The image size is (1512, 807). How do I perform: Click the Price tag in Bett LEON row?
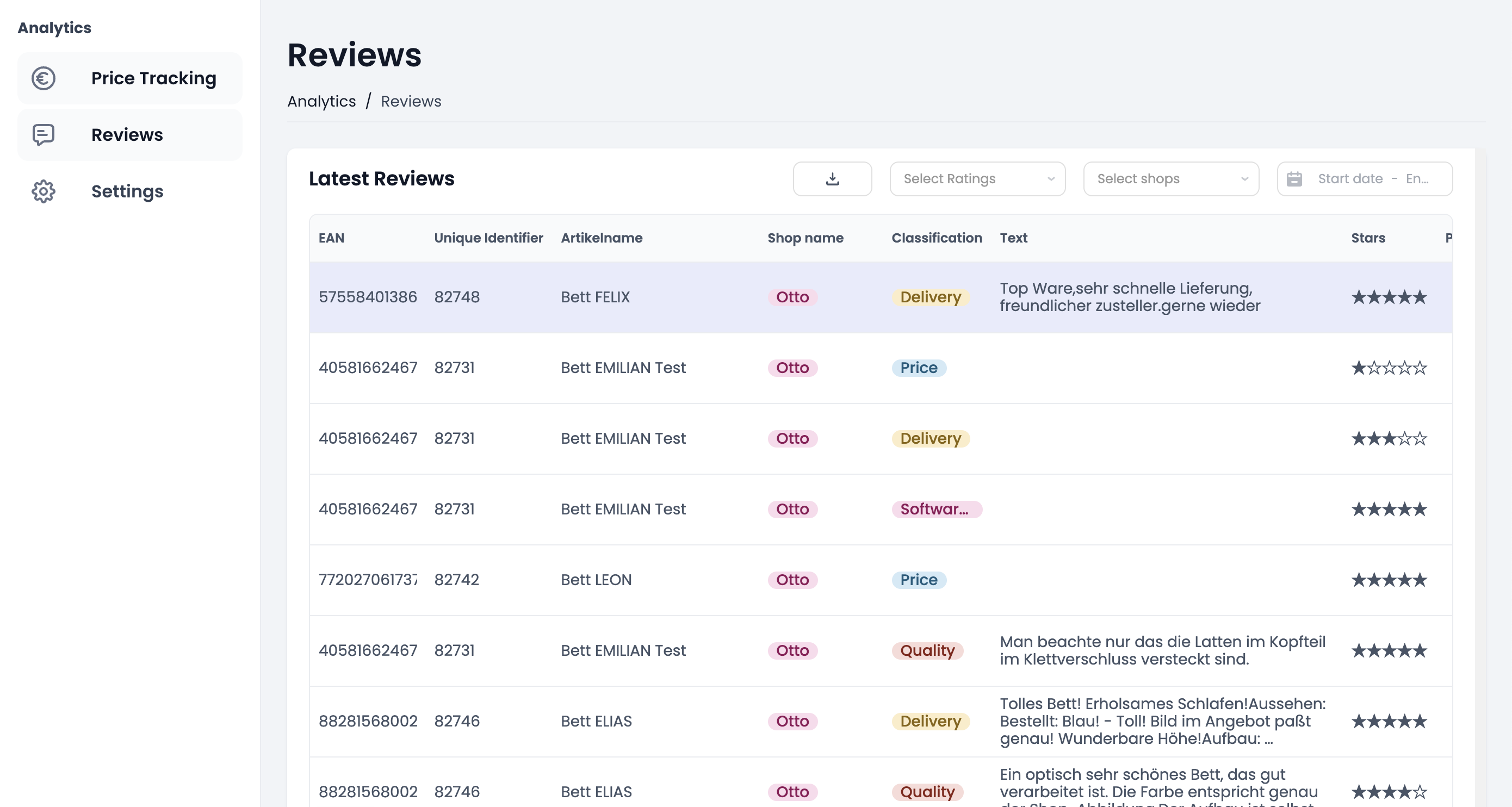point(919,580)
